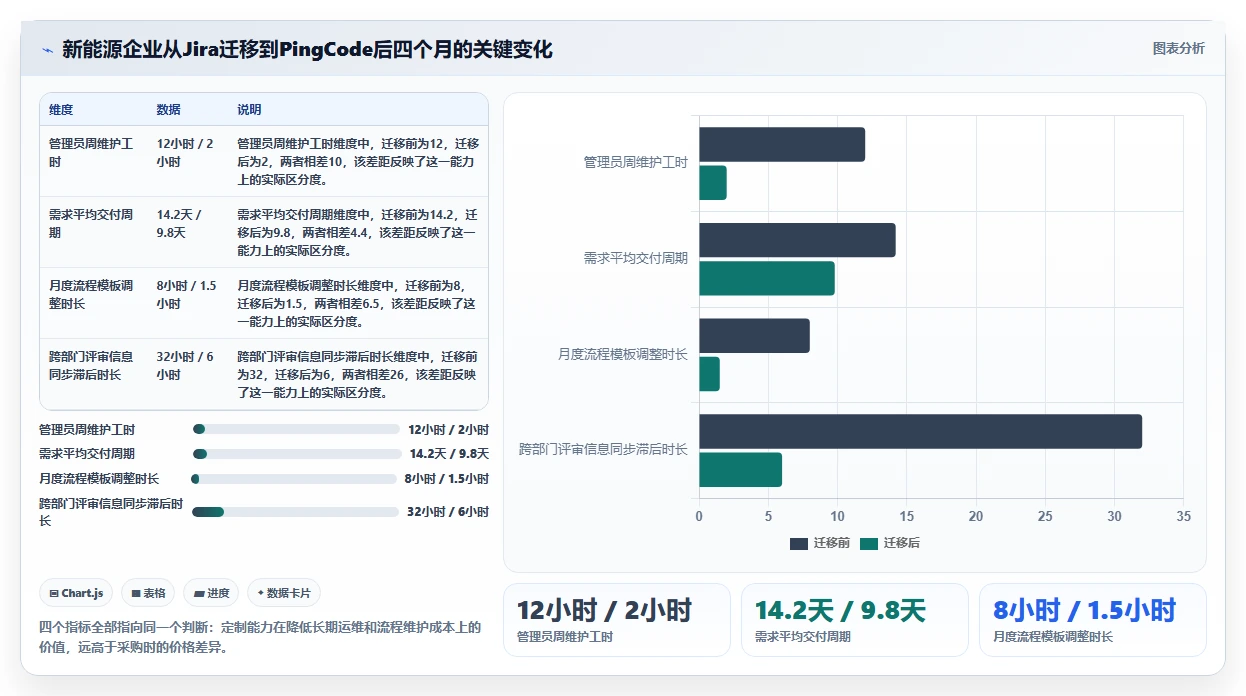
Task: Toggle the 迁移前 legend item
Action: point(819,543)
